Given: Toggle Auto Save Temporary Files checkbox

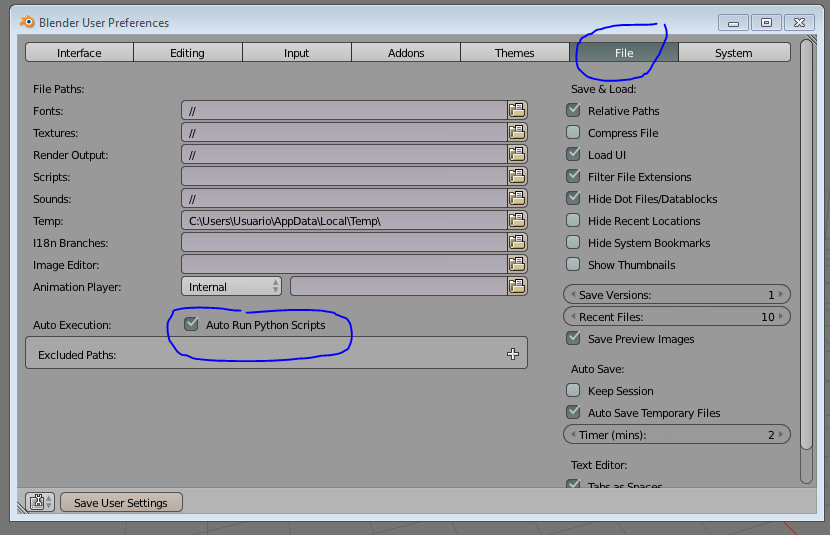Looking at the screenshot, I should [573, 412].
